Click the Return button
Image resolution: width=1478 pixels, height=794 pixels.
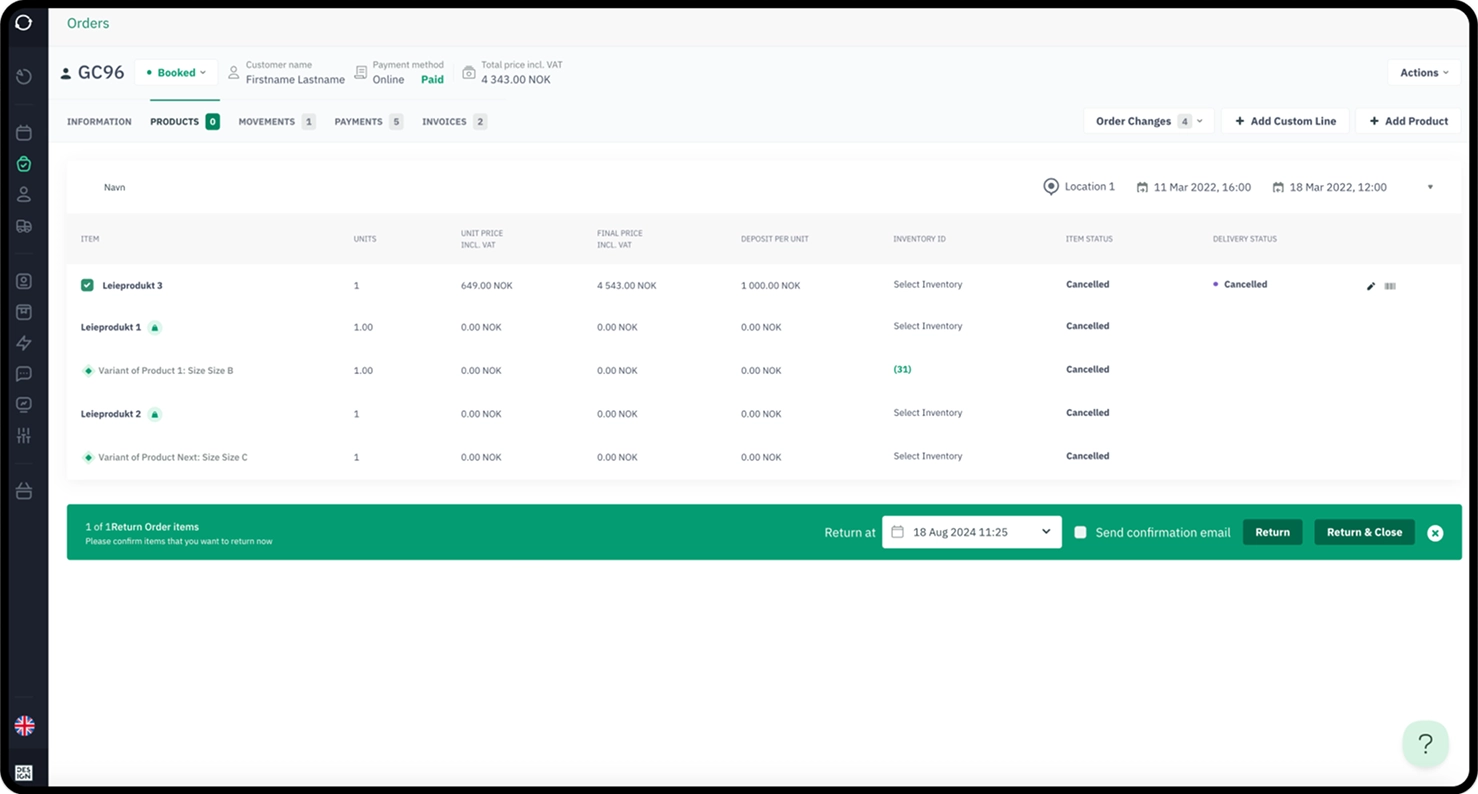pos(1272,532)
